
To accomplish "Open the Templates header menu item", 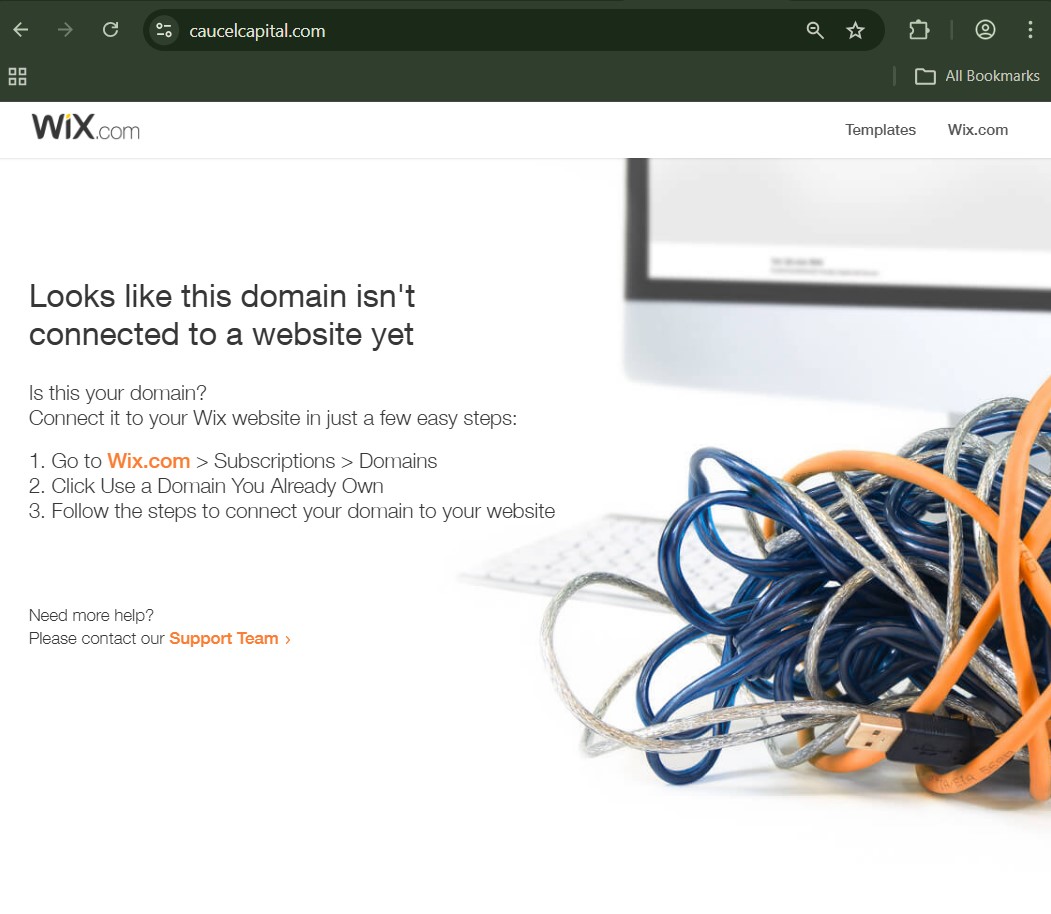I will pyautogui.click(x=880, y=130).
